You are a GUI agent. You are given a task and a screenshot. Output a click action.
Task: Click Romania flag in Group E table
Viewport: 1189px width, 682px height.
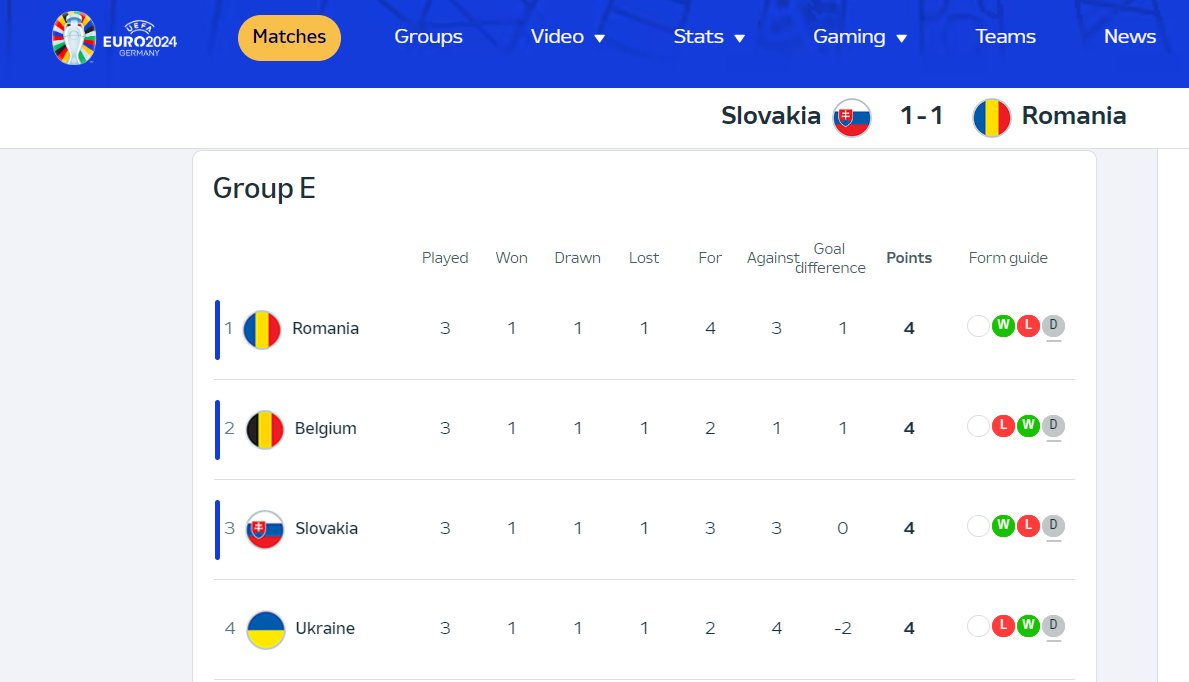click(262, 329)
